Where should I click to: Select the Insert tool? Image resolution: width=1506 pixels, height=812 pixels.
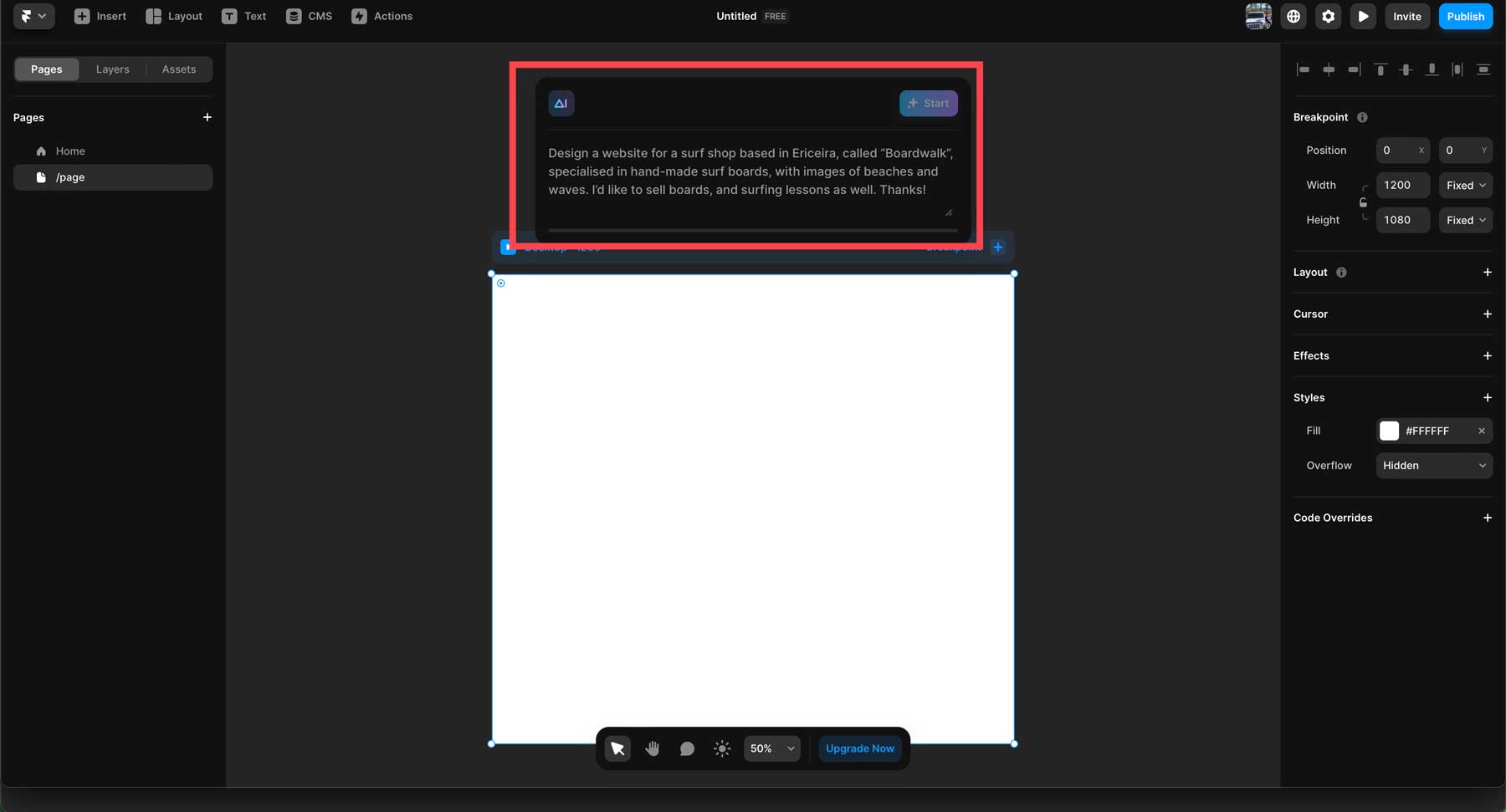click(100, 16)
